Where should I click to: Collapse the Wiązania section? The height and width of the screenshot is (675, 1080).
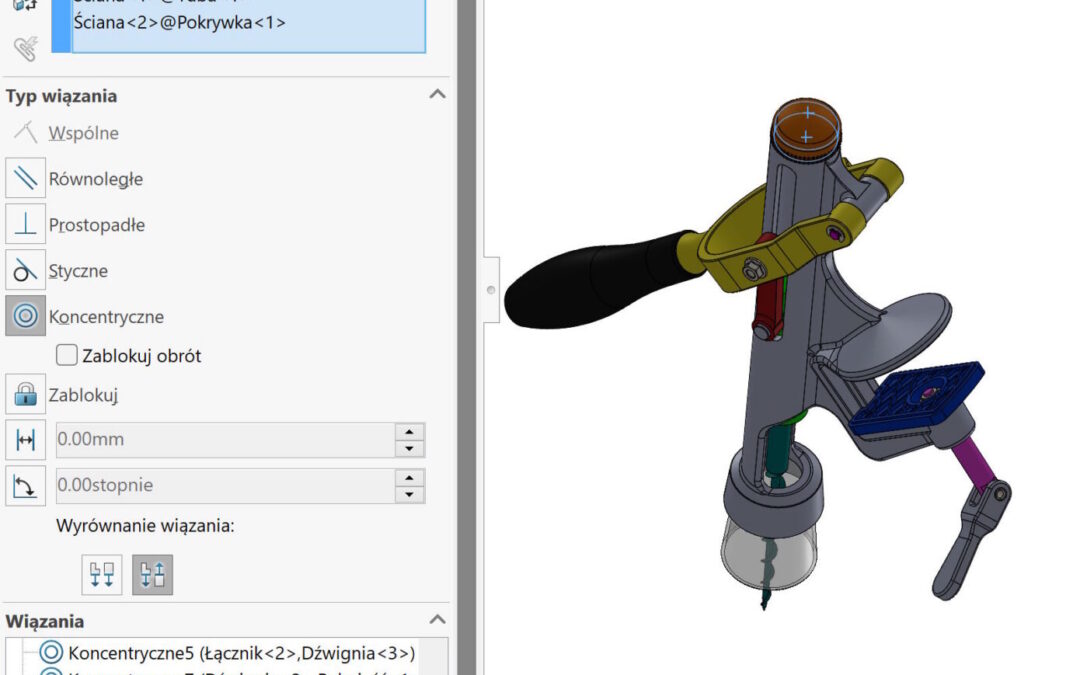pos(437,620)
